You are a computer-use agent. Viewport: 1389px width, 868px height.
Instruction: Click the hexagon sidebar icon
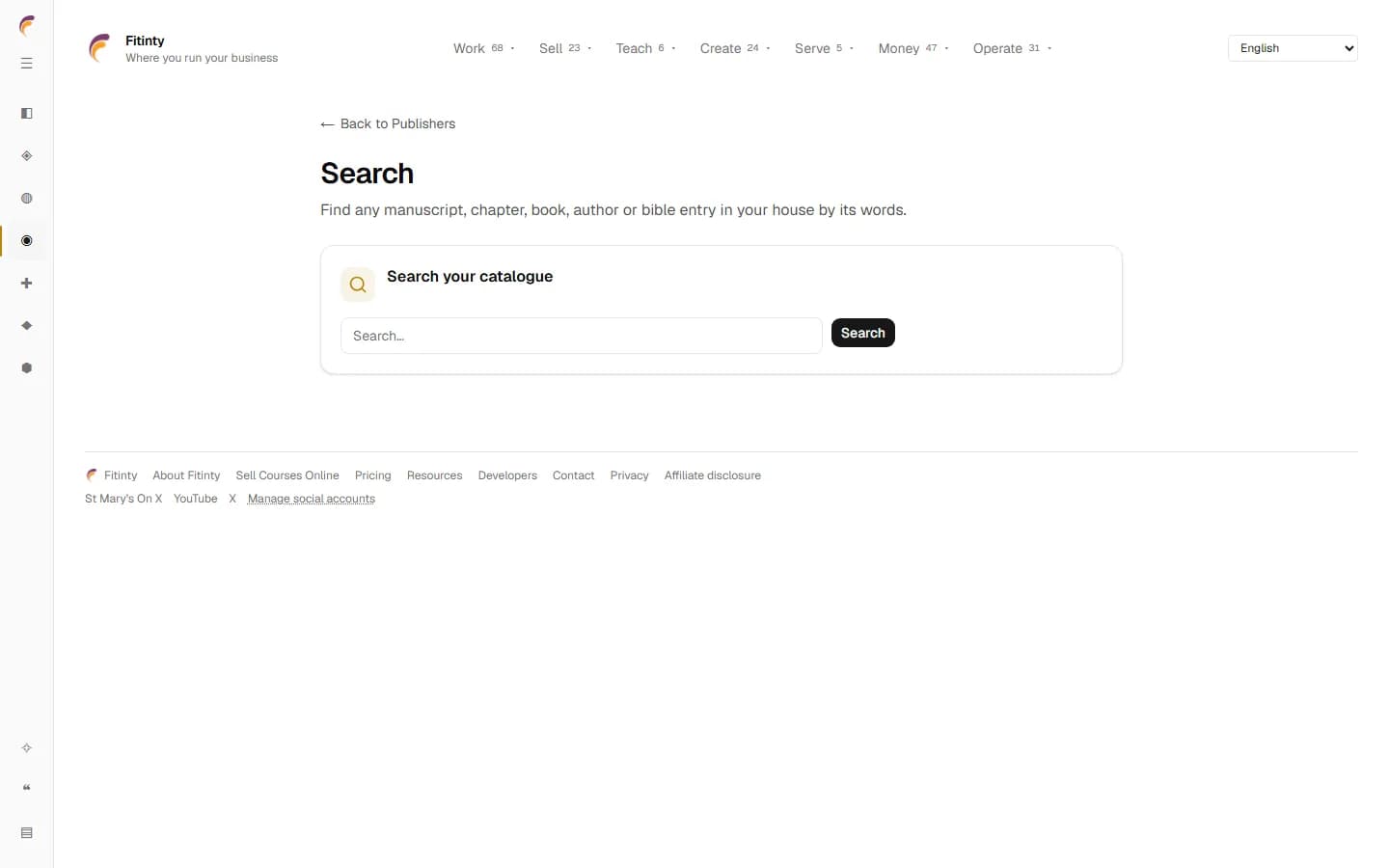[27, 368]
